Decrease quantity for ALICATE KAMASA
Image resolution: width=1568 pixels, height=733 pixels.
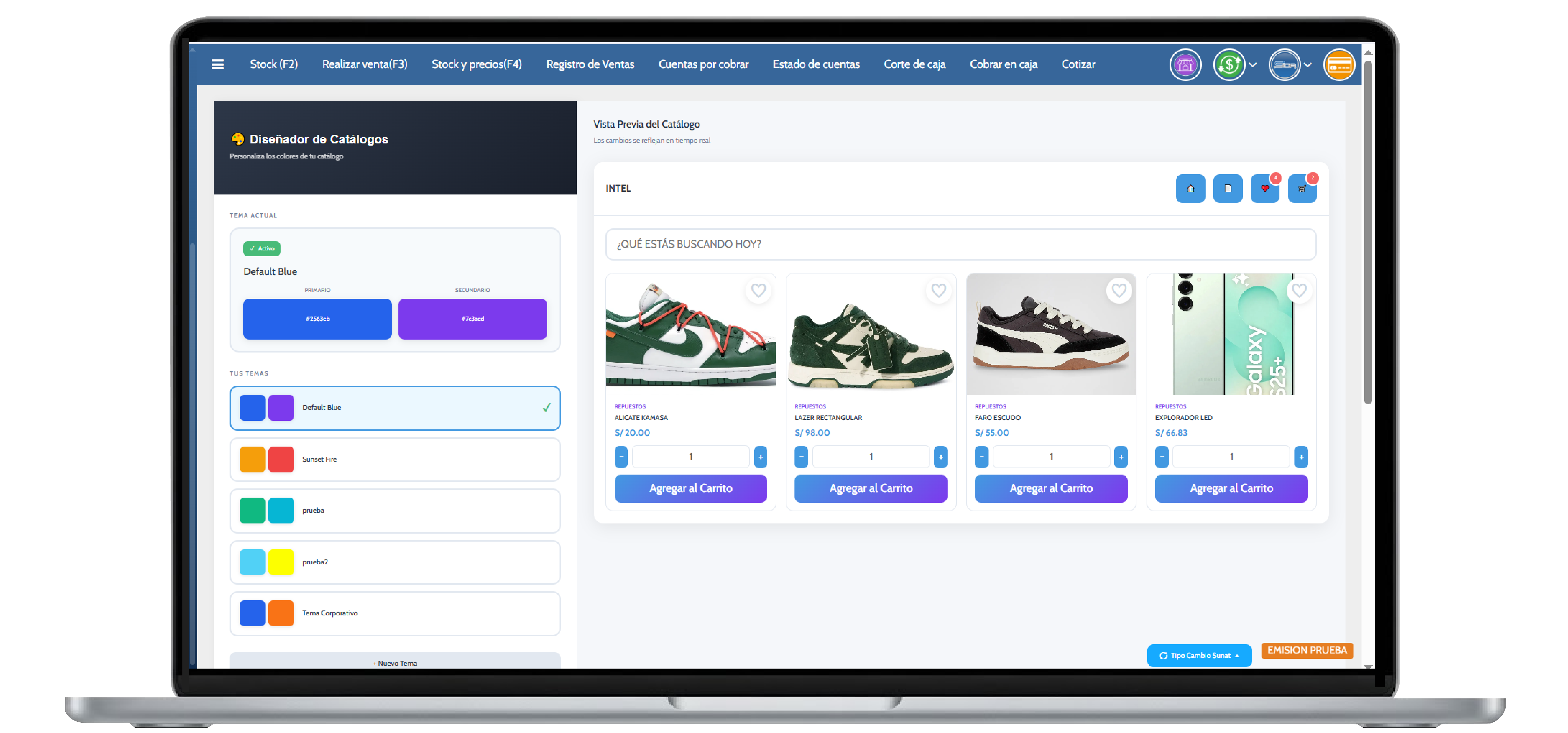pyautogui.click(x=621, y=457)
